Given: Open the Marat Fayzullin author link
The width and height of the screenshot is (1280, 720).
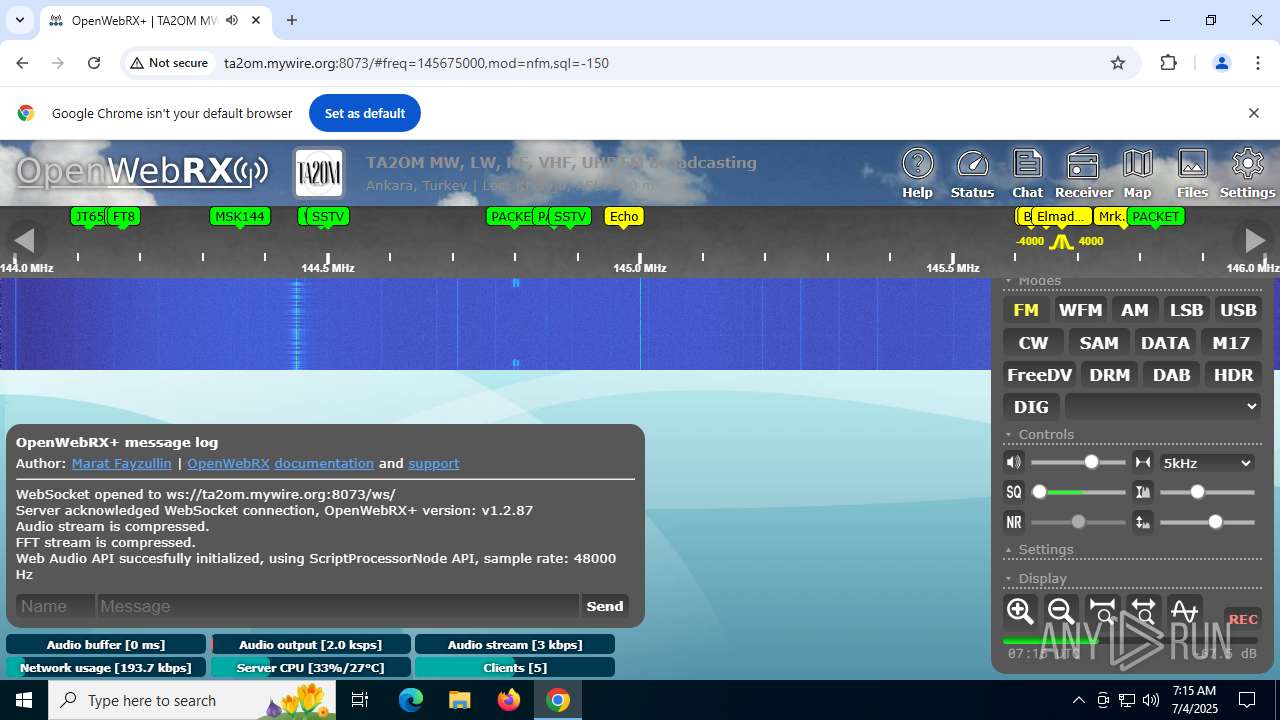Looking at the screenshot, I should (121, 463).
